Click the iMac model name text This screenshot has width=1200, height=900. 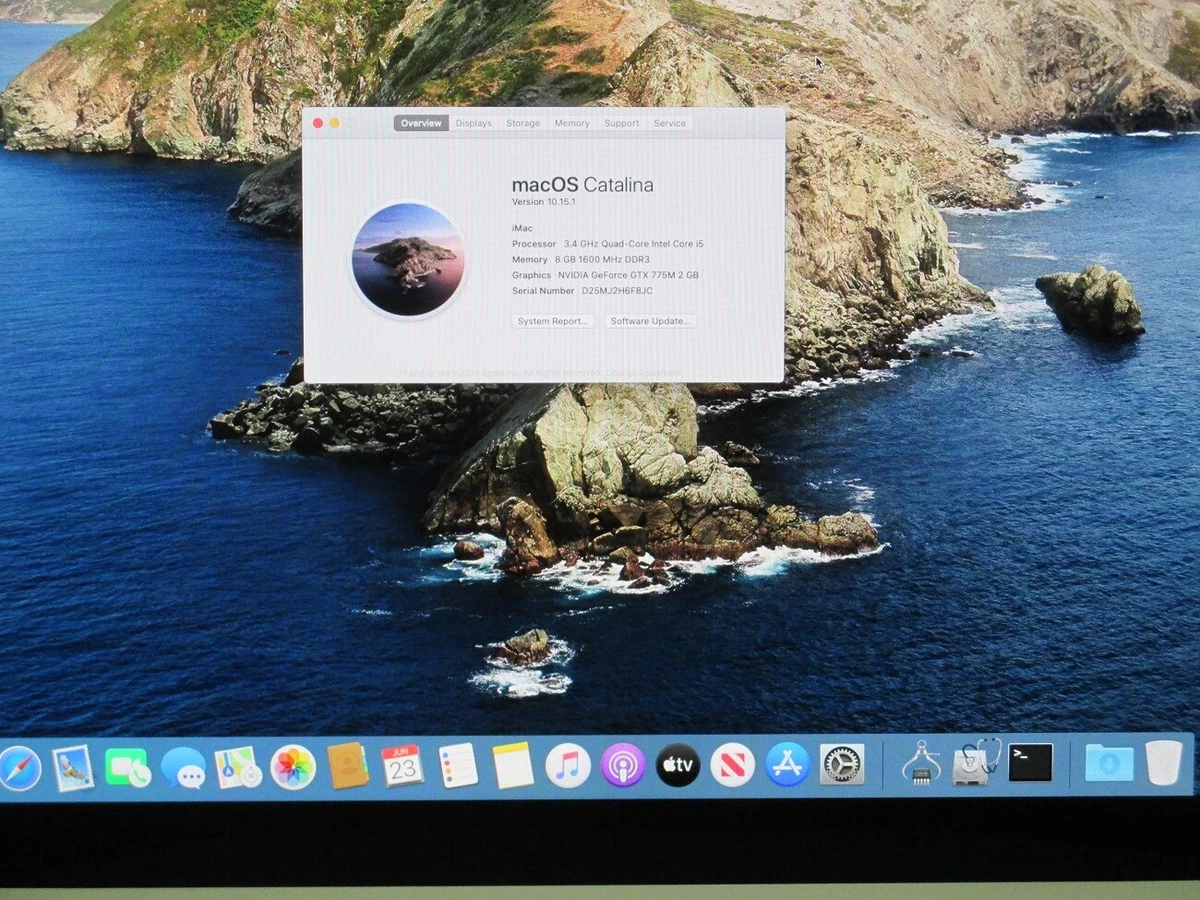tap(522, 229)
